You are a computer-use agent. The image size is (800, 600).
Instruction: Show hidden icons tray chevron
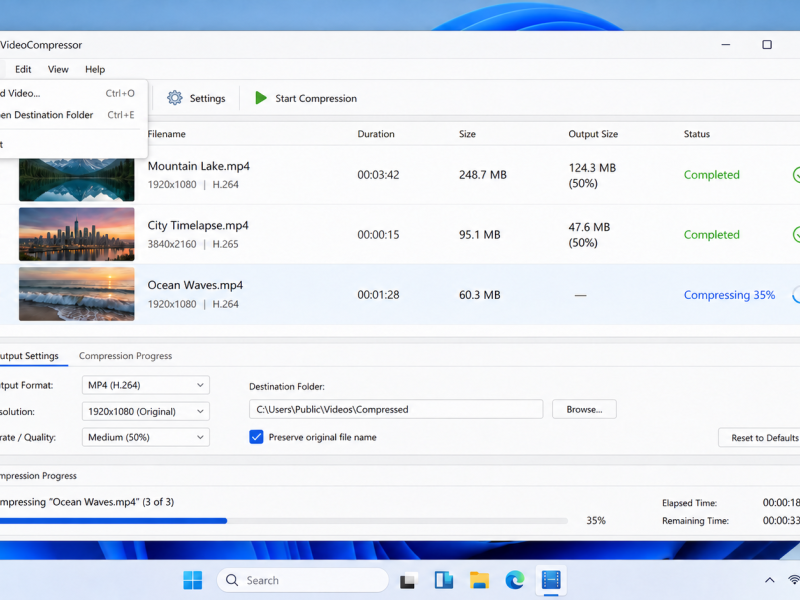coord(769,580)
